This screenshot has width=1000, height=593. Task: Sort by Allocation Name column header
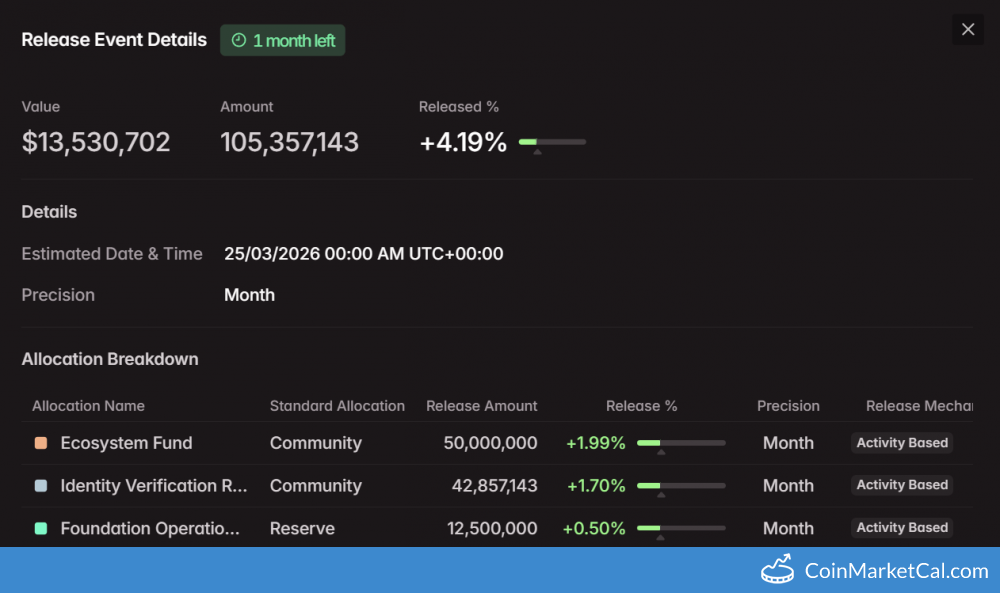[x=88, y=406]
